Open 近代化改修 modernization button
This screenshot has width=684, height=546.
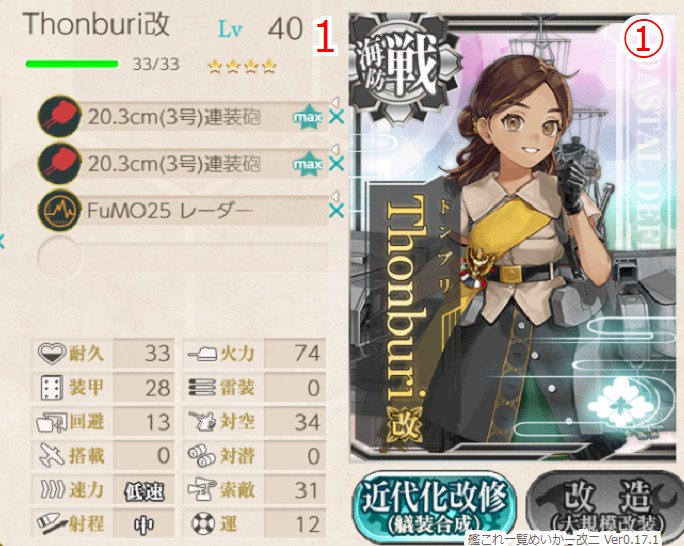(435, 508)
